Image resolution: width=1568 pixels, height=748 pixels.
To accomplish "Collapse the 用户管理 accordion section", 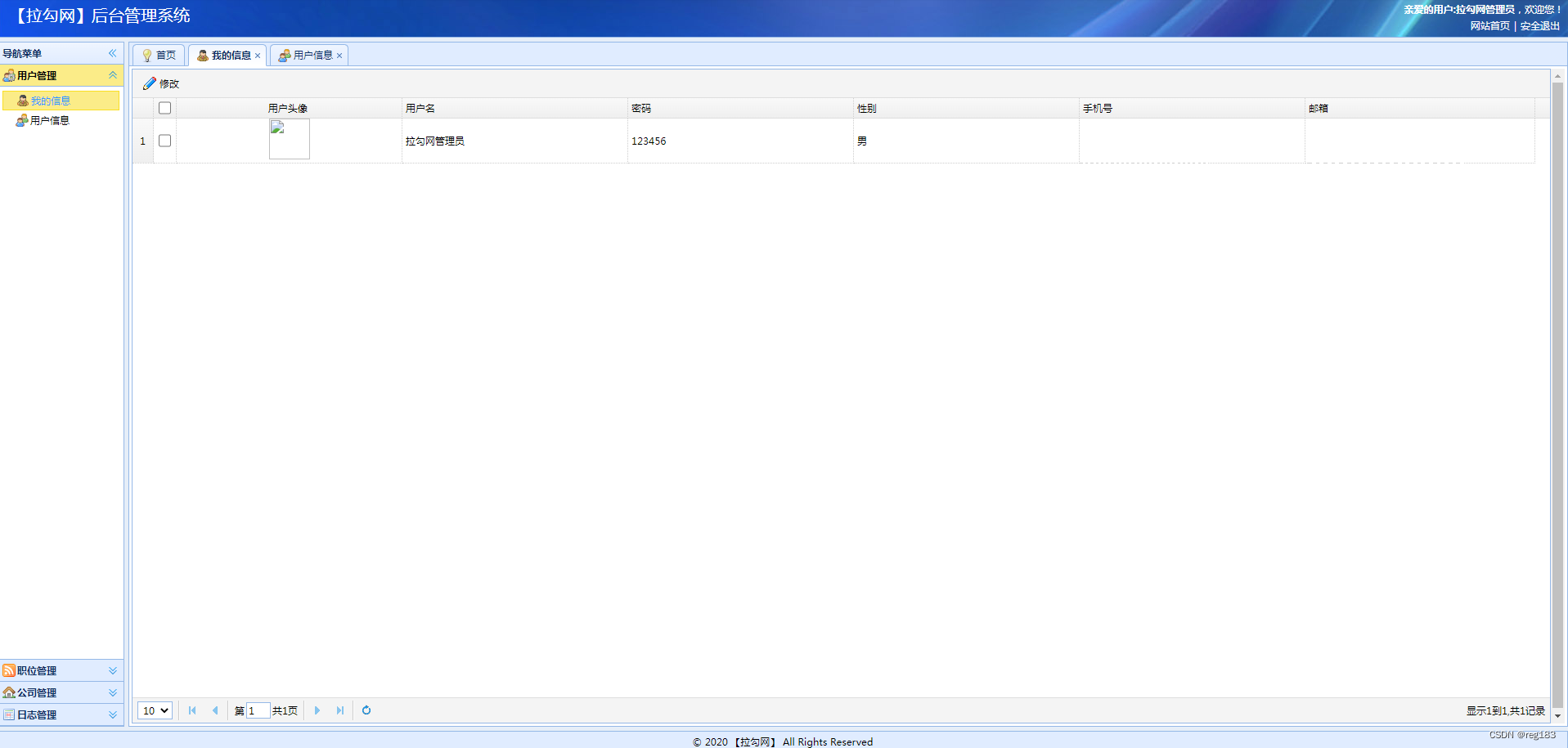I will coord(113,75).
